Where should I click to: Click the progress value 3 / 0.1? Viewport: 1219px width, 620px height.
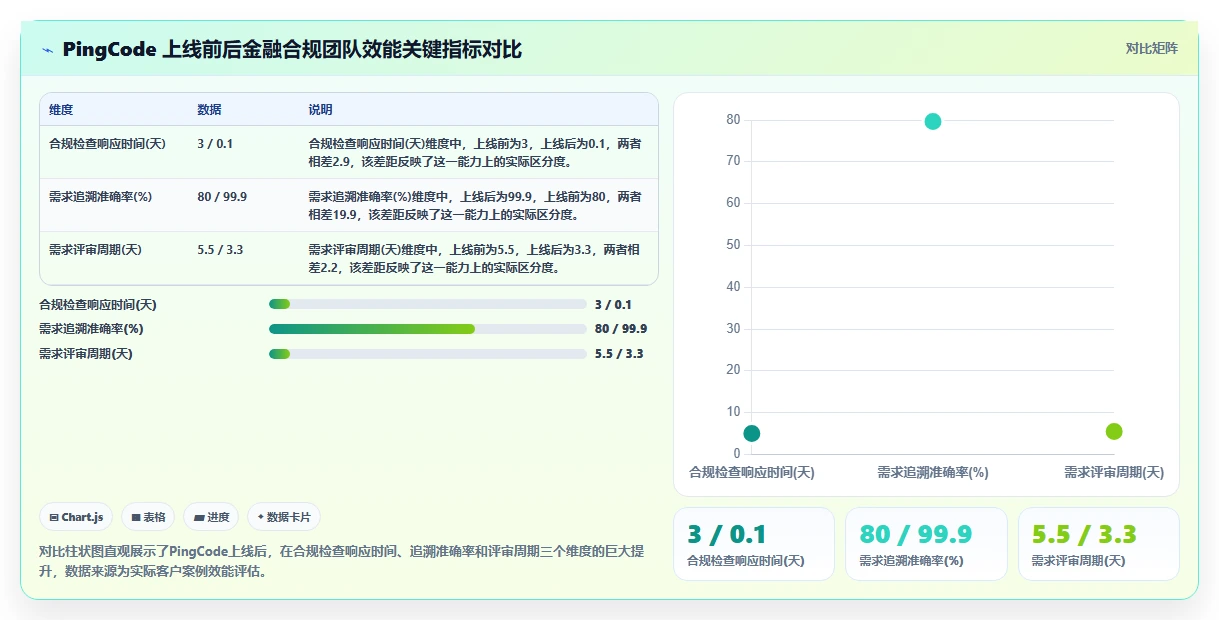tap(613, 304)
